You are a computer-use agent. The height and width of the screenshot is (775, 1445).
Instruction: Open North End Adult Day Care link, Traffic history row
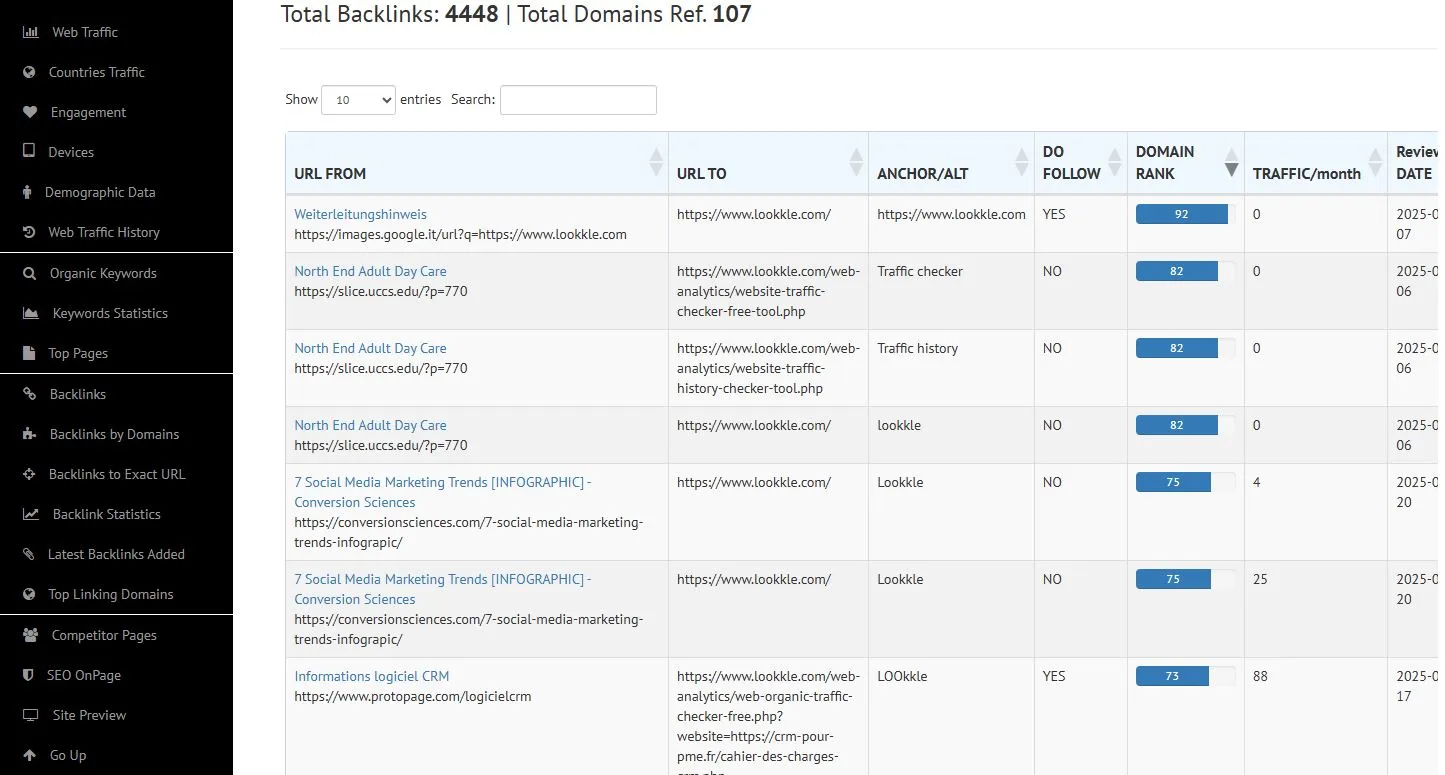(x=370, y=348)
